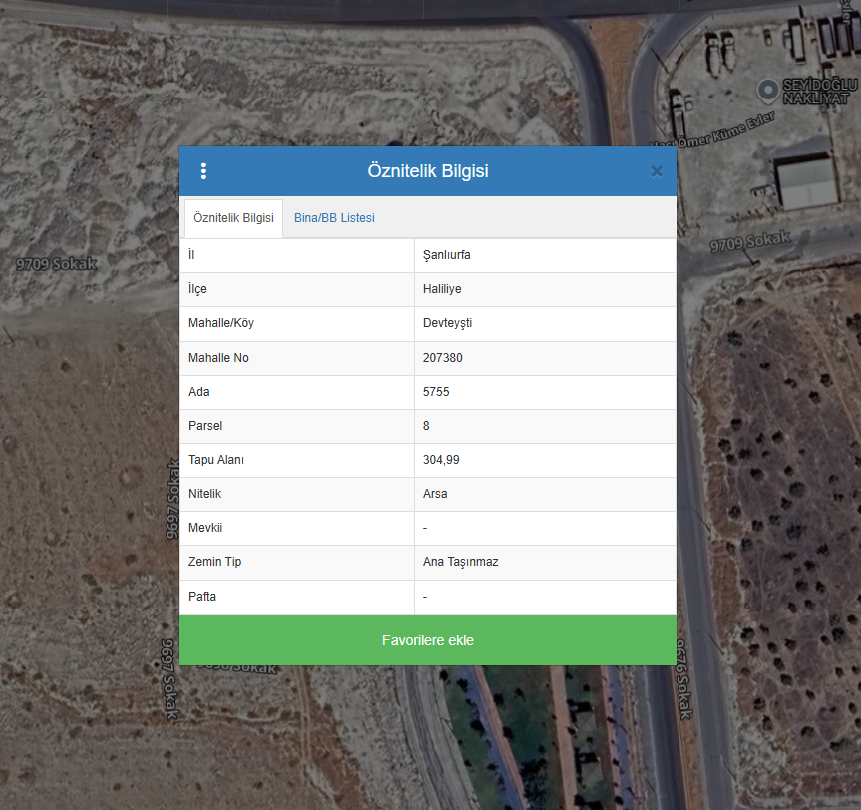Click the Şanlıurfa value in İl row

(447, 255)
